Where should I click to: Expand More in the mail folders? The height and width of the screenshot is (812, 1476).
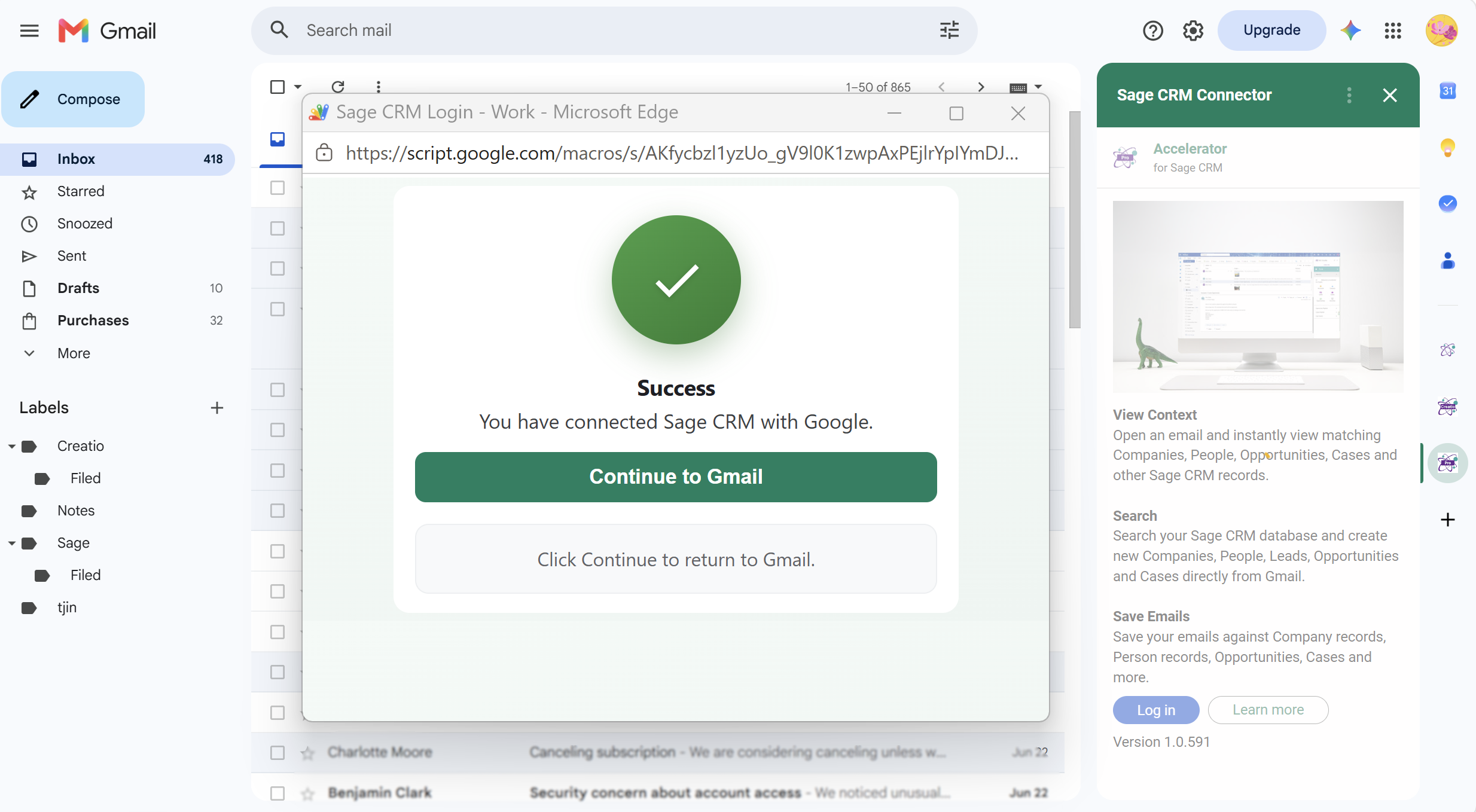pyautogui.click(x=74, y=353)
